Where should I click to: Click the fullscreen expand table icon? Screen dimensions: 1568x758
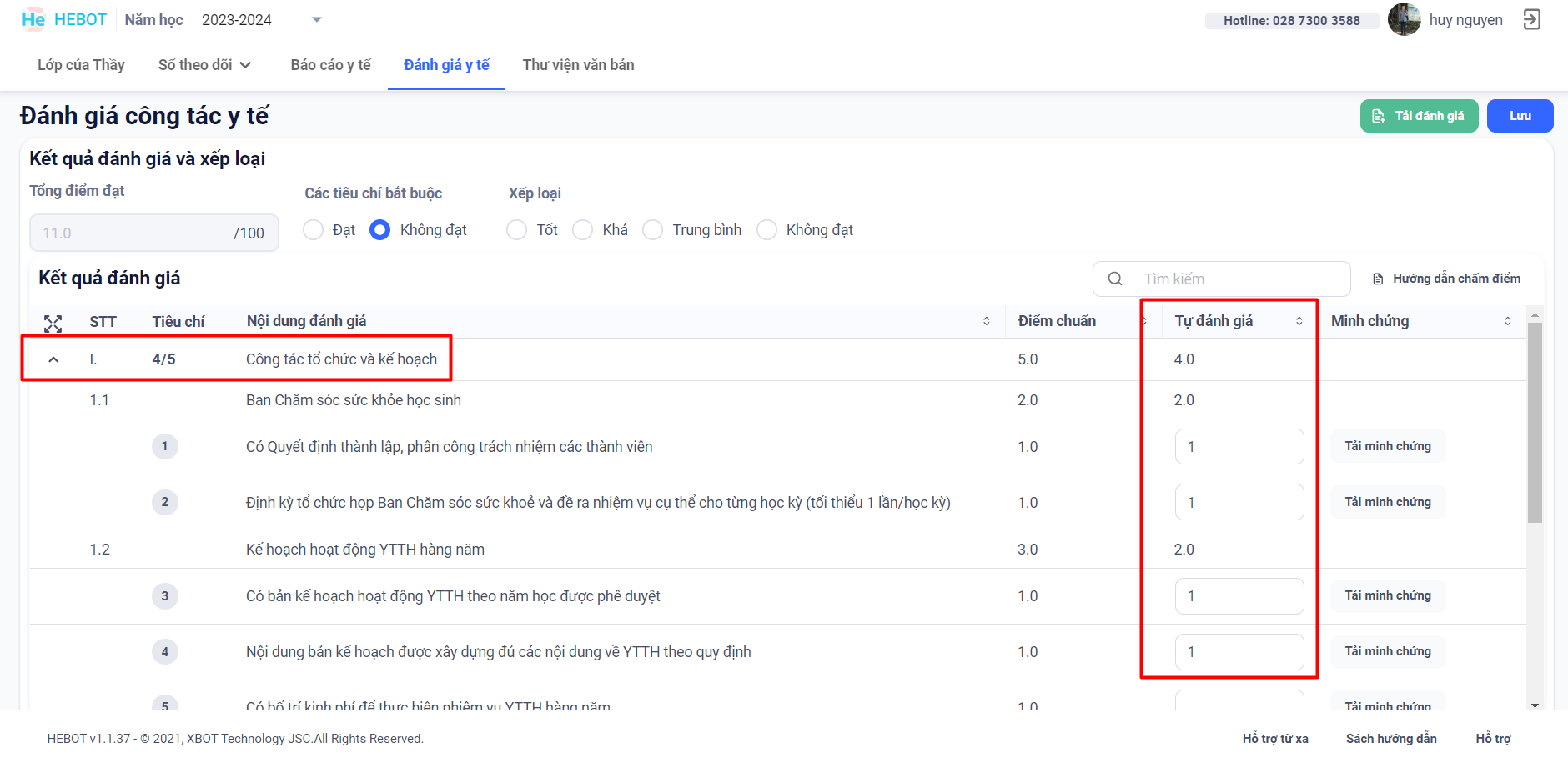[x=53, y=323]
